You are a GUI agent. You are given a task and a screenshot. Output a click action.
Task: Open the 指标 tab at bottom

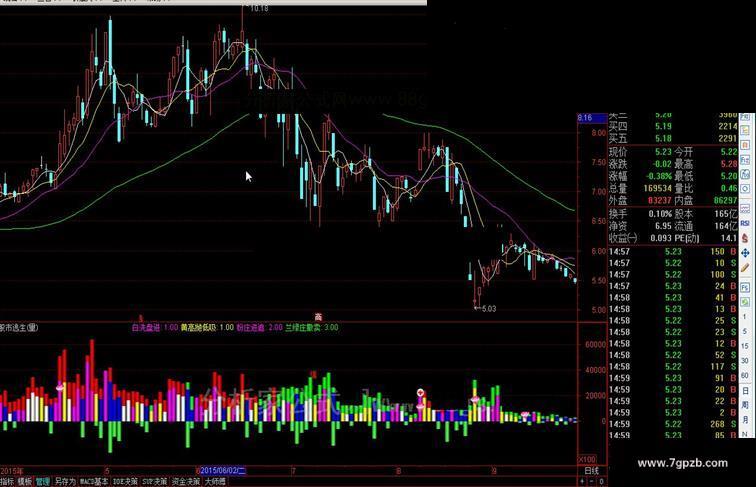[7, 482]
